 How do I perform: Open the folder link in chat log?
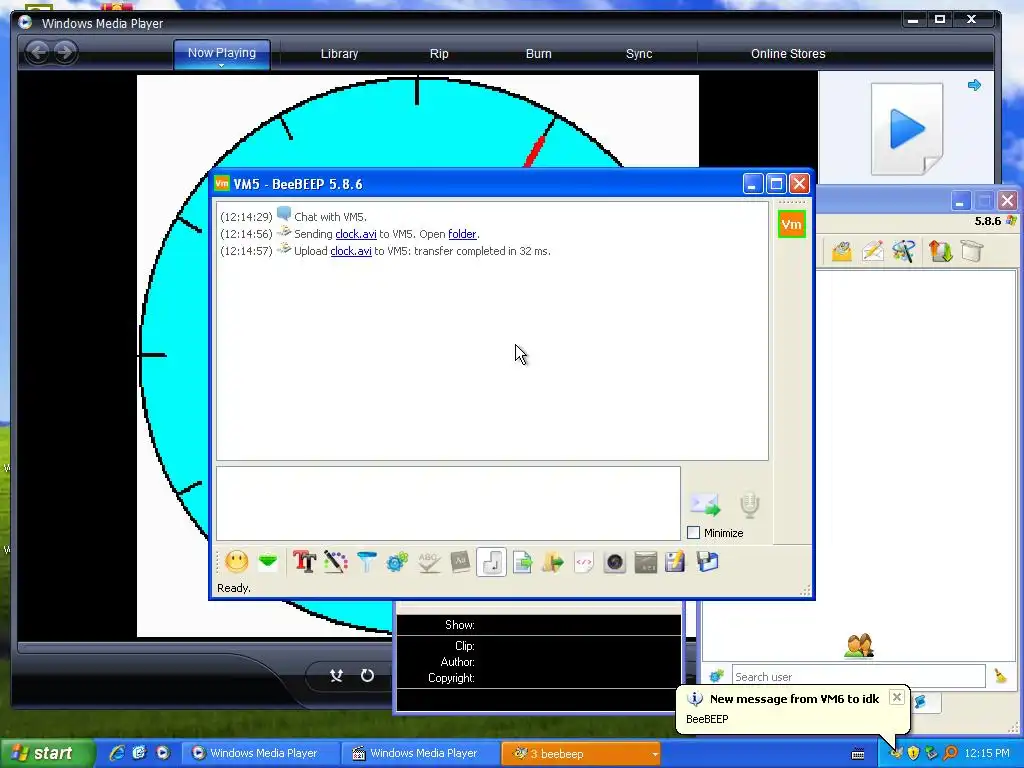point(462,234)
